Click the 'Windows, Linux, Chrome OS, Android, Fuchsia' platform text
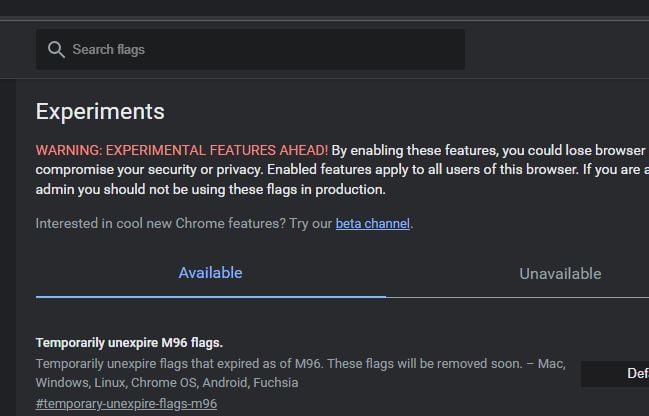This screenshot has height=416, width=649. 167,382
